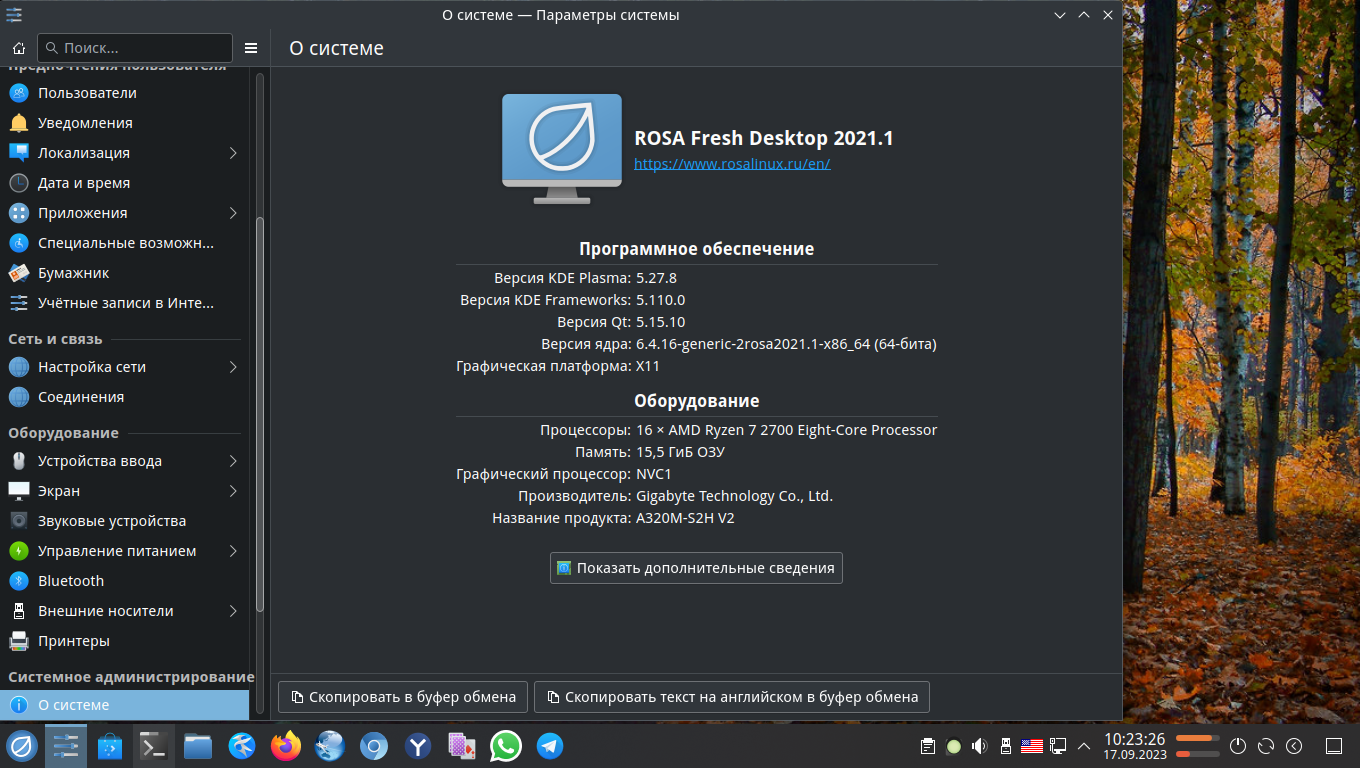Image resolution: width=1360 pixels, height=768 pixels.
Task: Select Пользователи in the sidebar
Action: (87, 93)
